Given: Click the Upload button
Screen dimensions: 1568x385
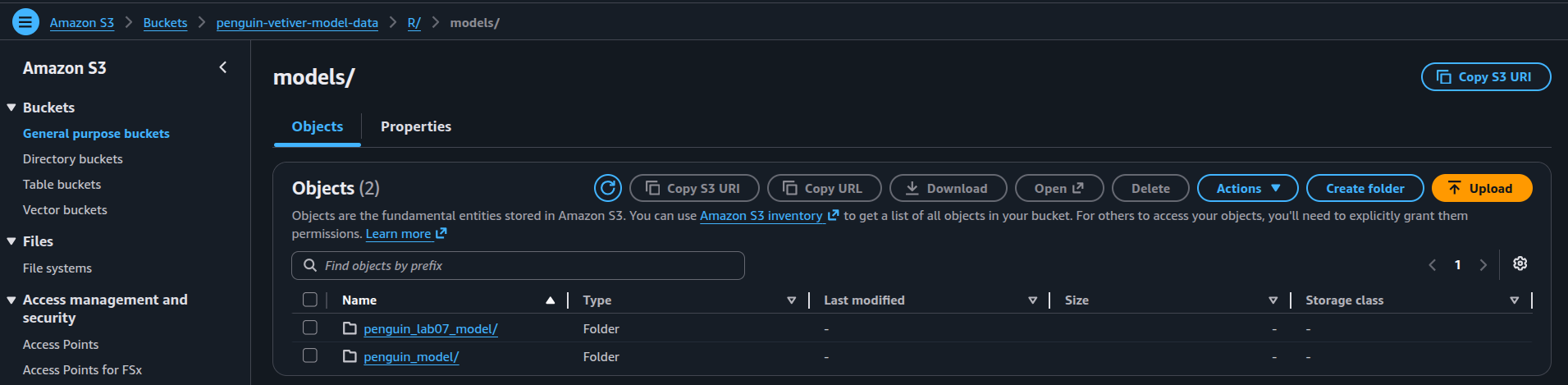Looking at the screenshot, I should 1482,188.
